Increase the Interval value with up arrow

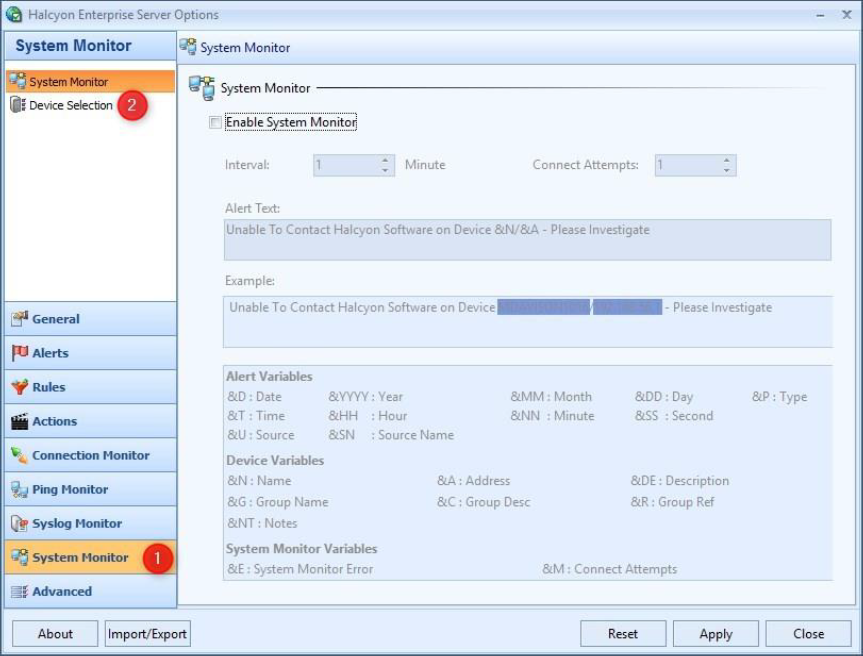pyautogui.click(x=386, y=160)
